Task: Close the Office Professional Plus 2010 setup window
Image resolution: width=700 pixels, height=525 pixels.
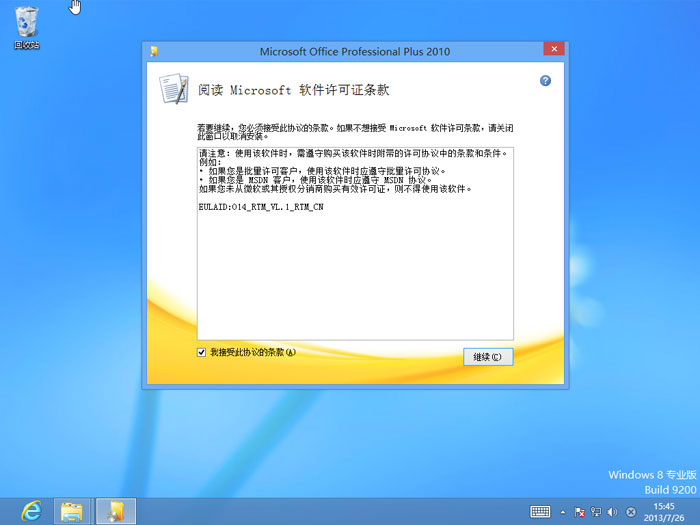Action: pos(552,49)
